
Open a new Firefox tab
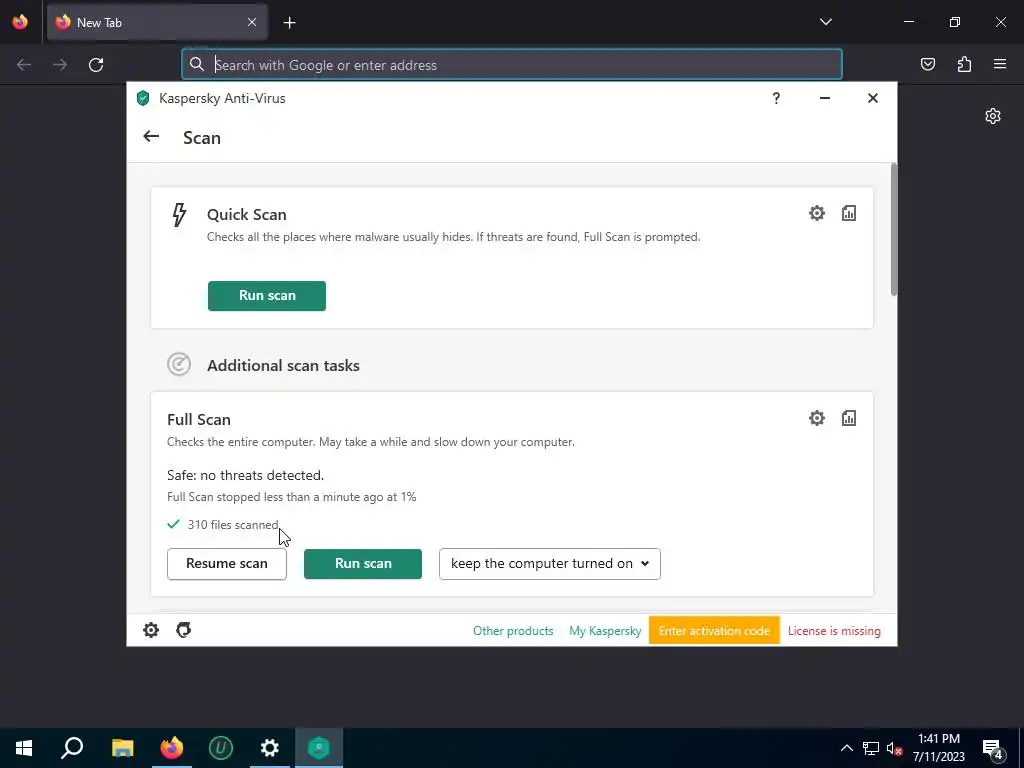[x=289, y=23]
